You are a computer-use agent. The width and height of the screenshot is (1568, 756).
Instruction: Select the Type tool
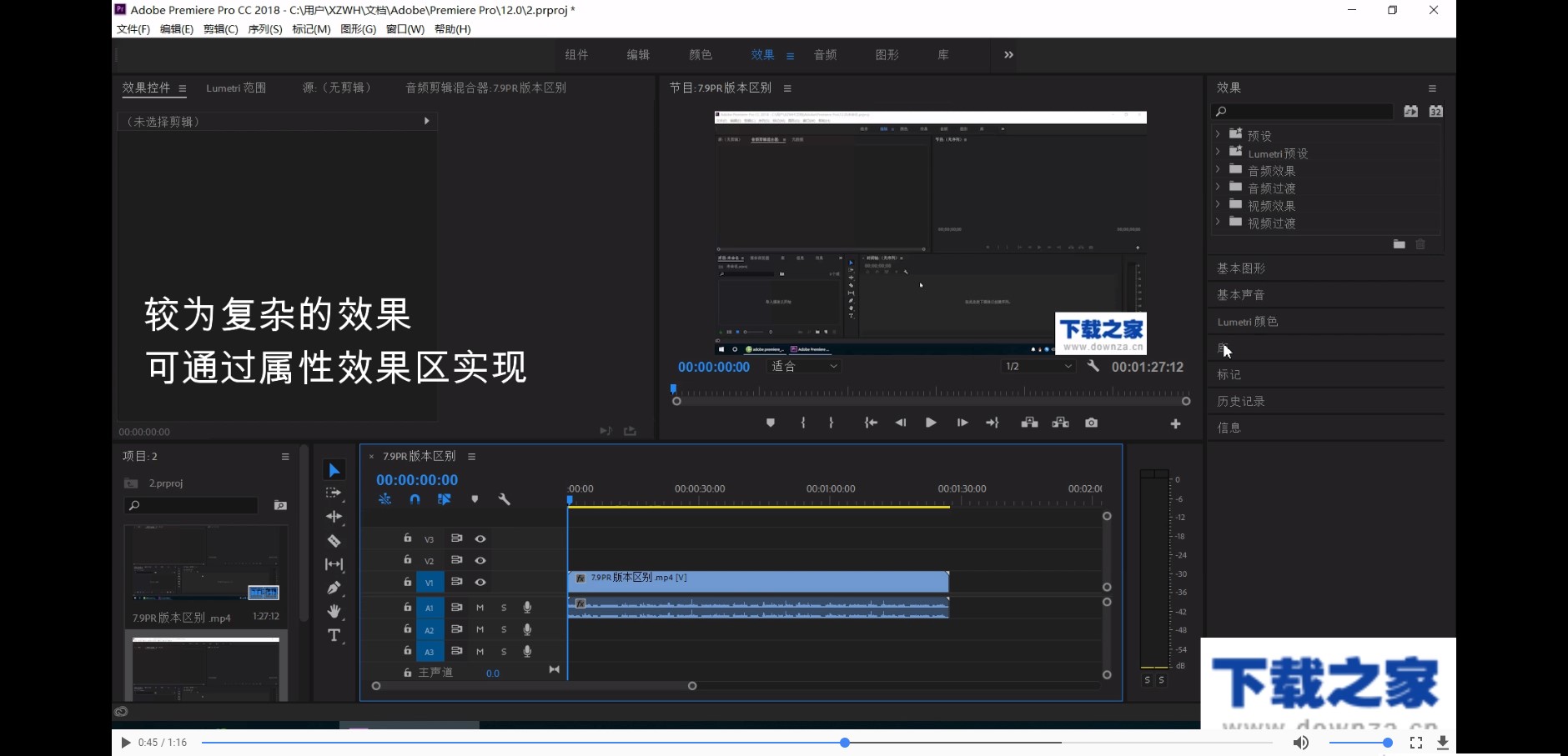pyautogui.click(x=334, y=635)
